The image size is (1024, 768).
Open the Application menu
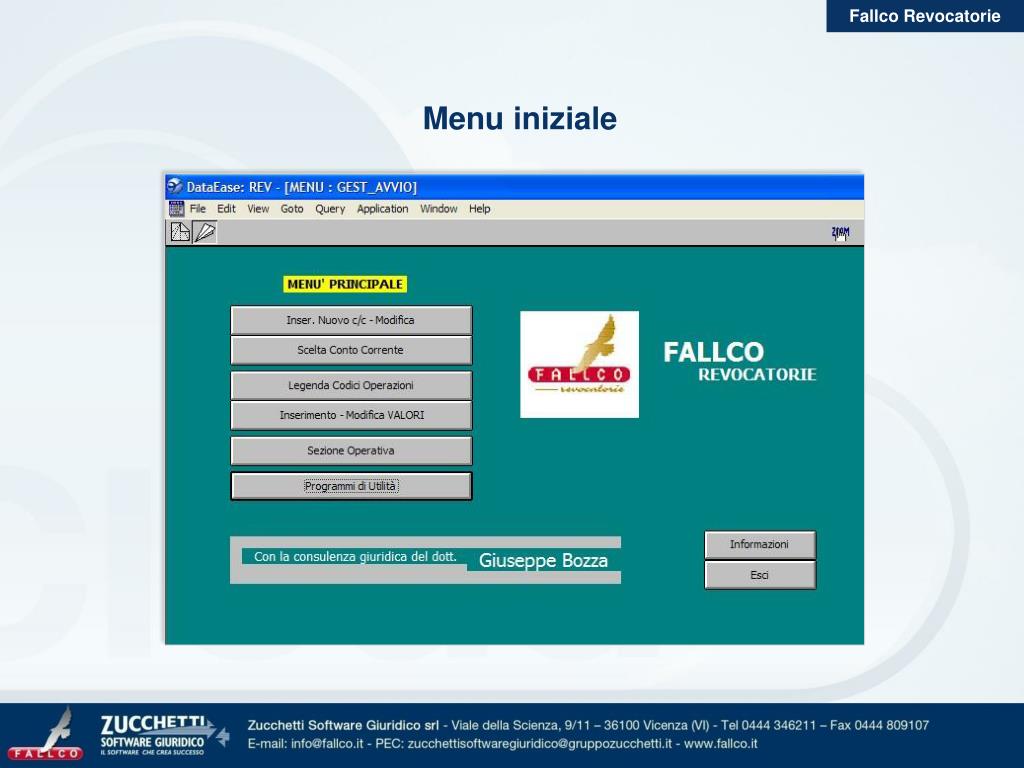[x=382, y=209]
